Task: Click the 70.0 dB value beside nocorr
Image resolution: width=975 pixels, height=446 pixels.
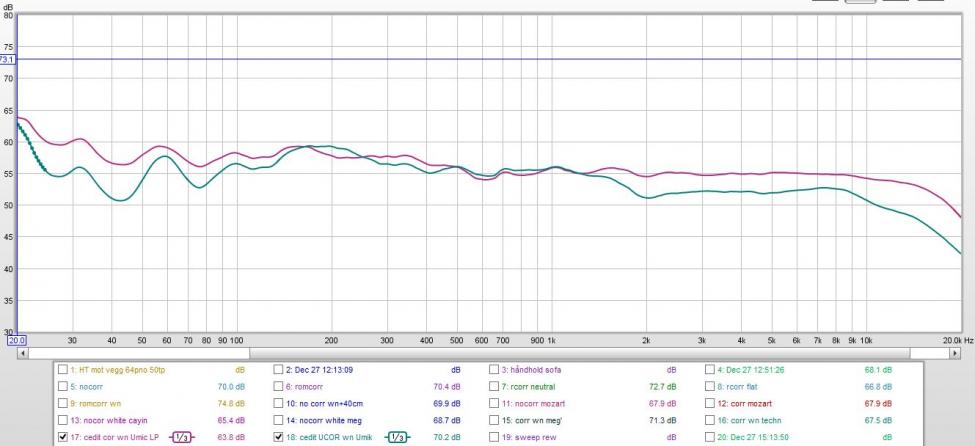Action: click(232, 386)
